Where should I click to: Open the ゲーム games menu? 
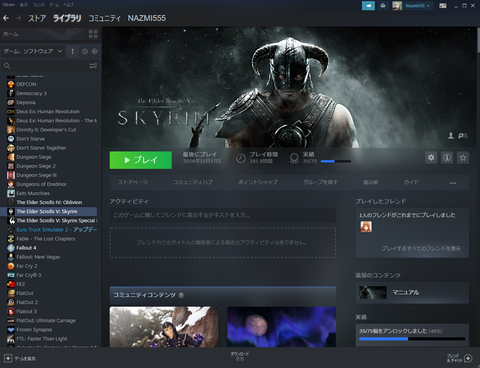(54, 5)
